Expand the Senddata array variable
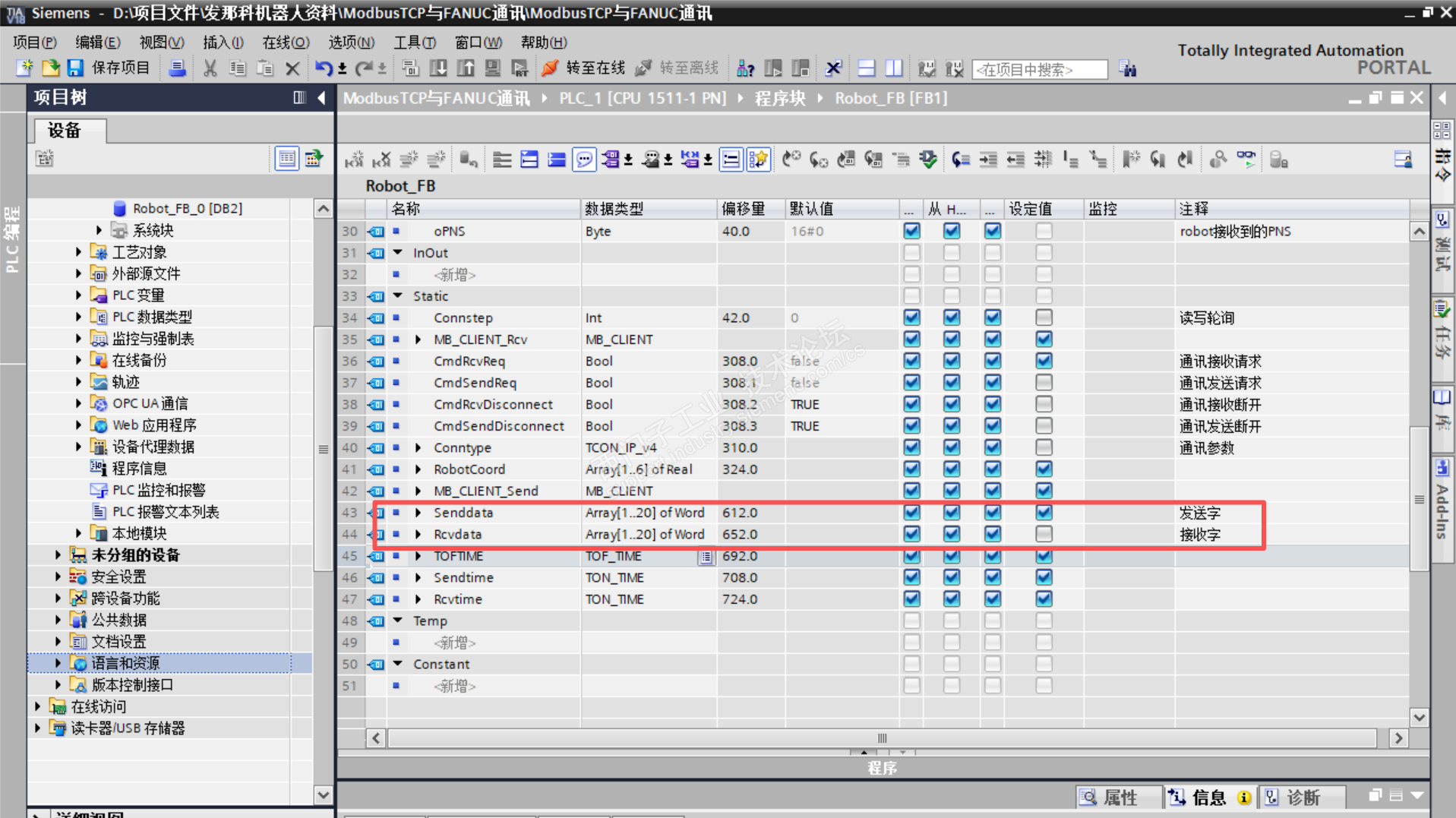 418,513
